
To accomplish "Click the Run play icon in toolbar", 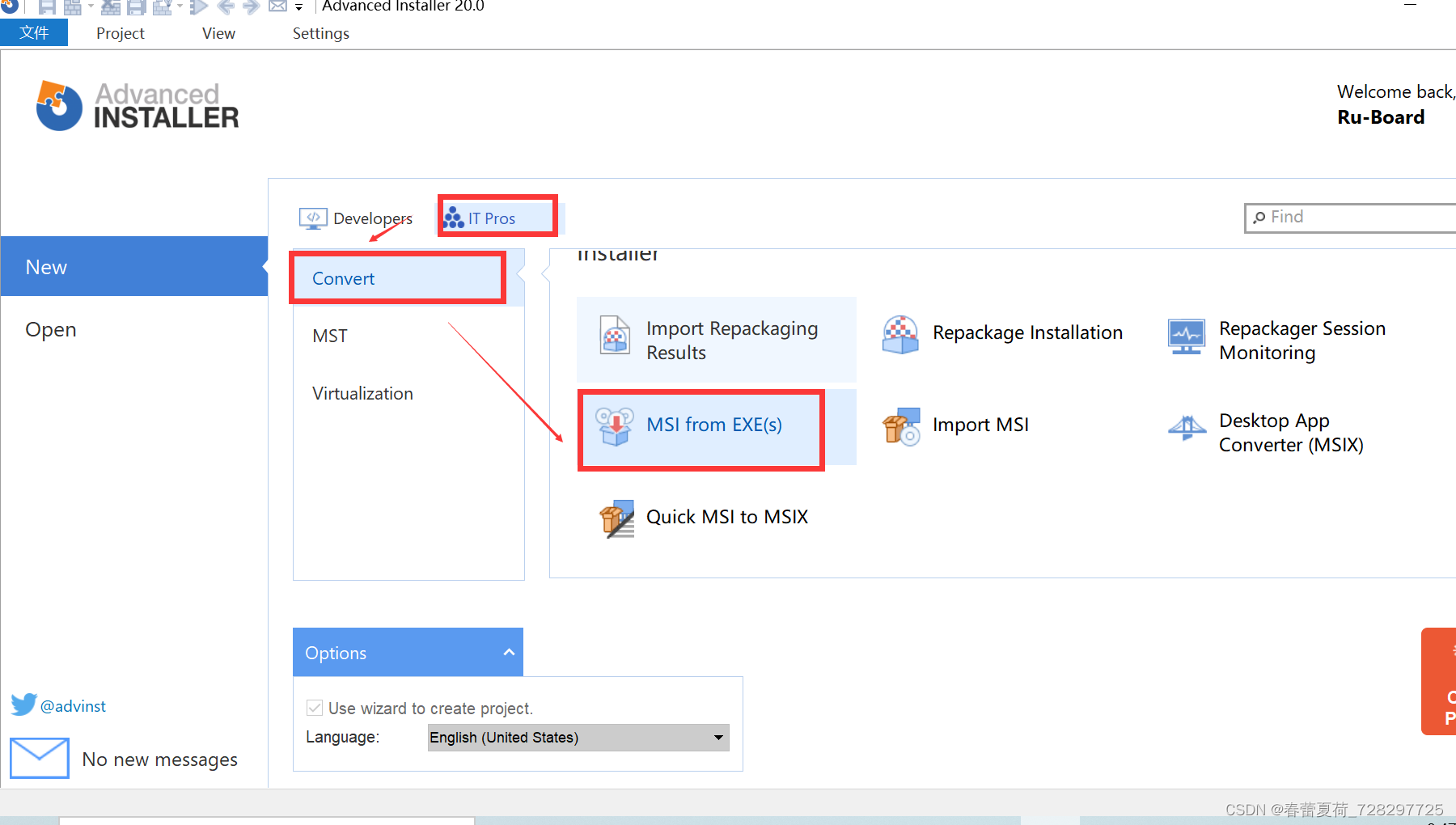I will (198, 7).
